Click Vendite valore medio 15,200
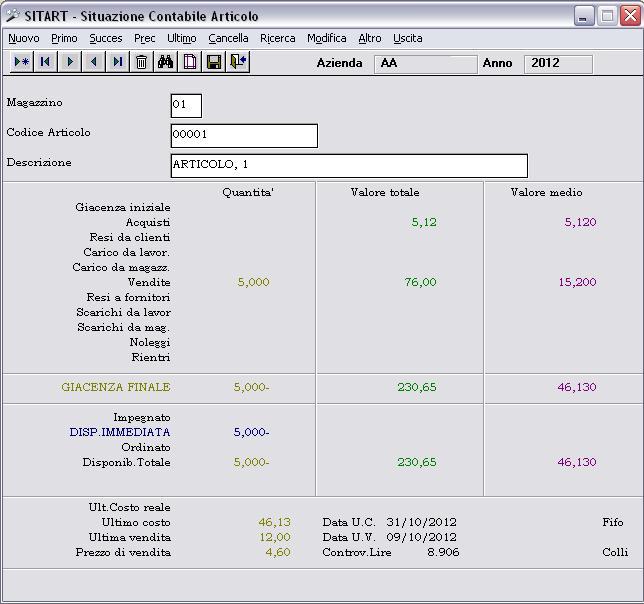Image resolution: width=644 pixels, height=604 pixels. pyautogui.click(x=577, y=282)
